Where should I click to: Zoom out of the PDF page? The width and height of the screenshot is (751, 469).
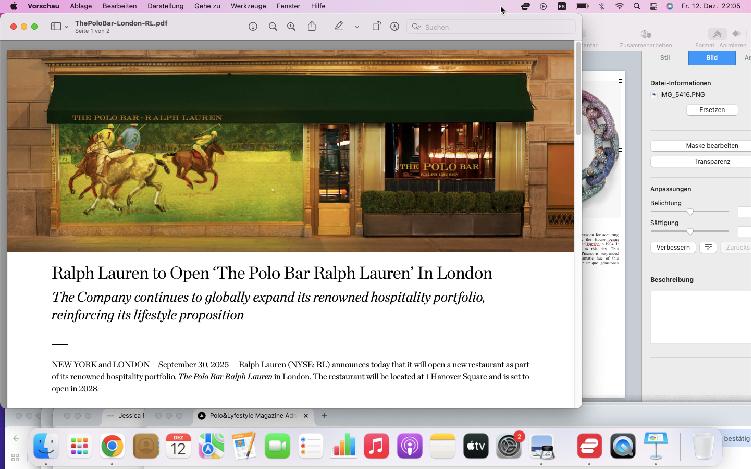tap(273, 27)
